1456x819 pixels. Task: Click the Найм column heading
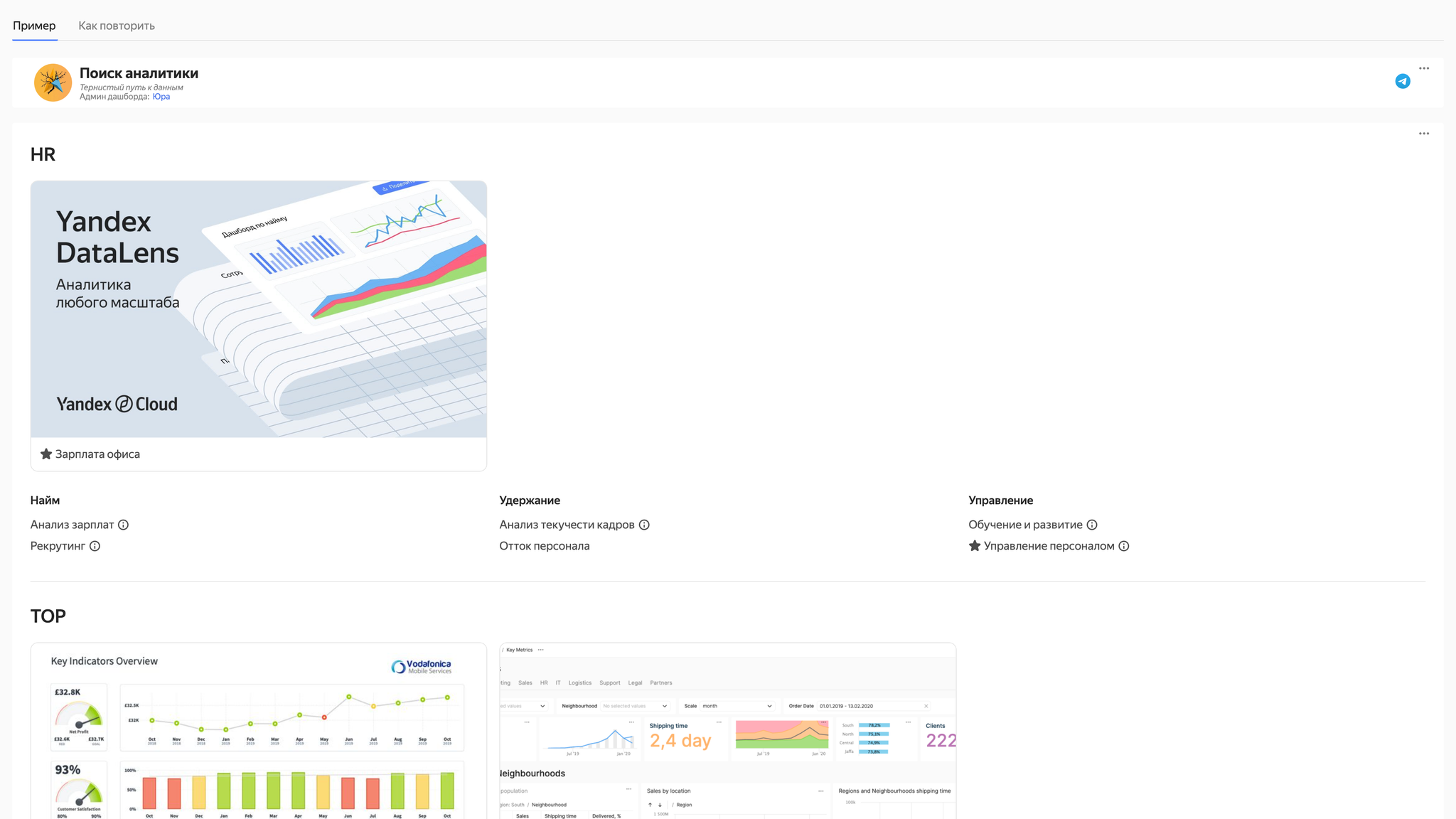point(45,500)
